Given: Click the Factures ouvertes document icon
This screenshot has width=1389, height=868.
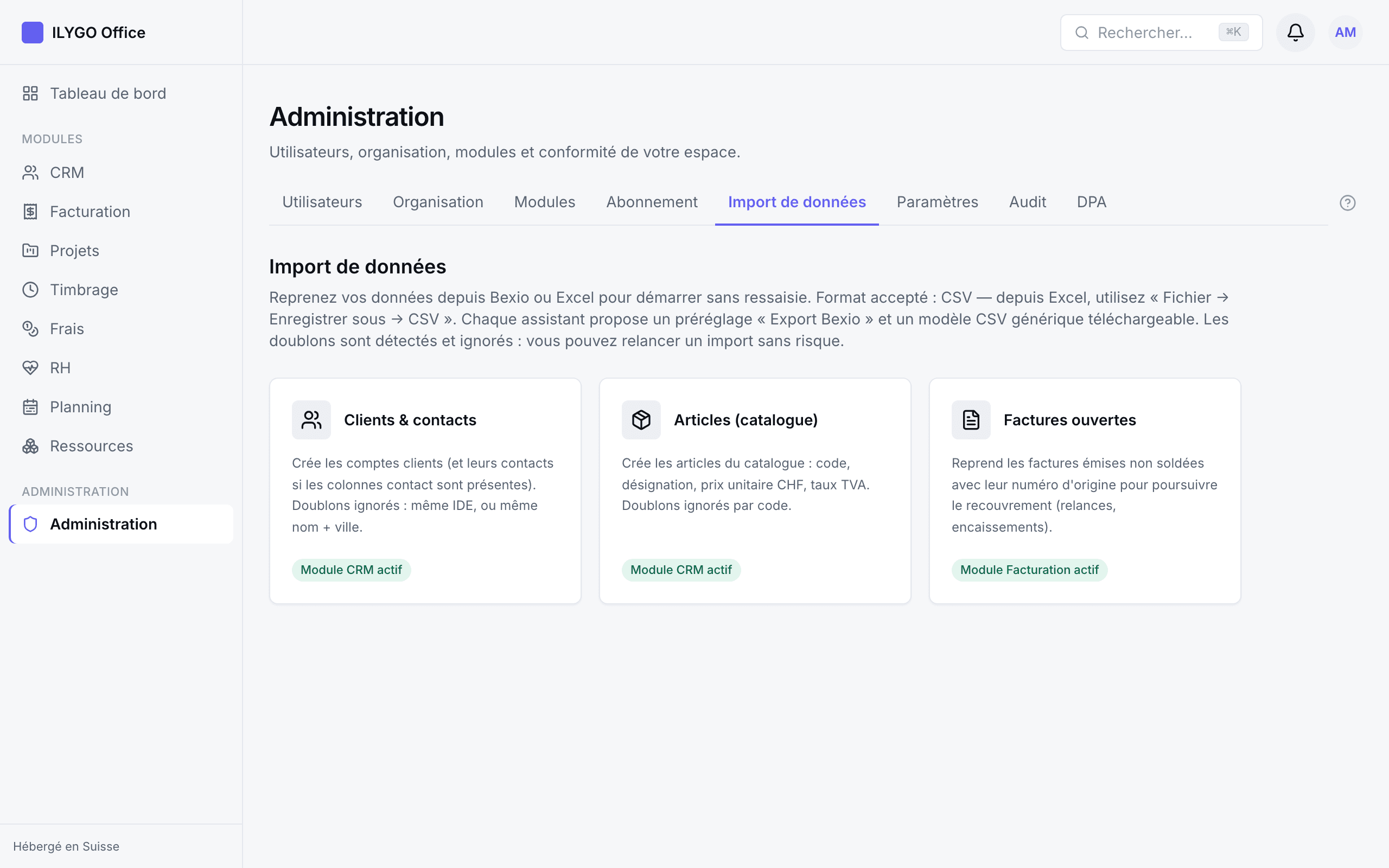Looking at the screenshot, I should (x=971, y=420).
